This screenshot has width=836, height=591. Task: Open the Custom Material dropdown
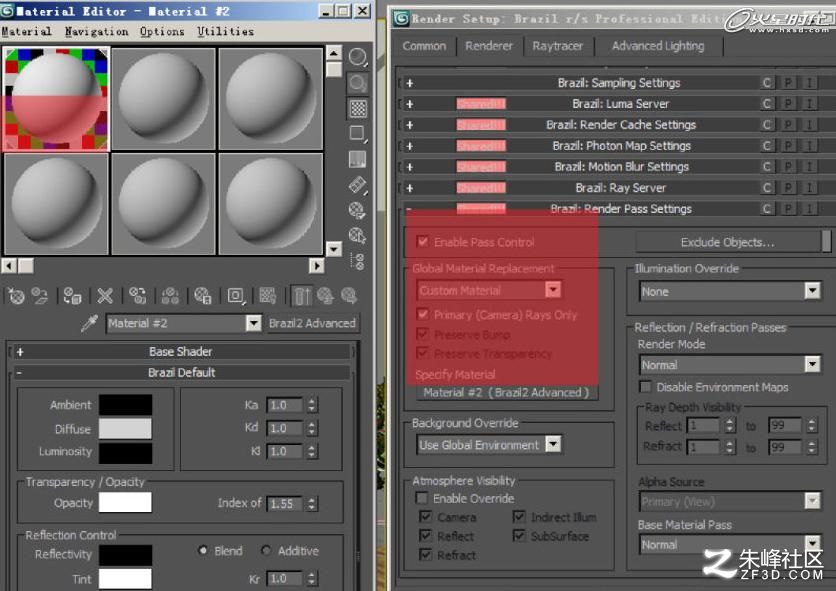pos(553,290)
